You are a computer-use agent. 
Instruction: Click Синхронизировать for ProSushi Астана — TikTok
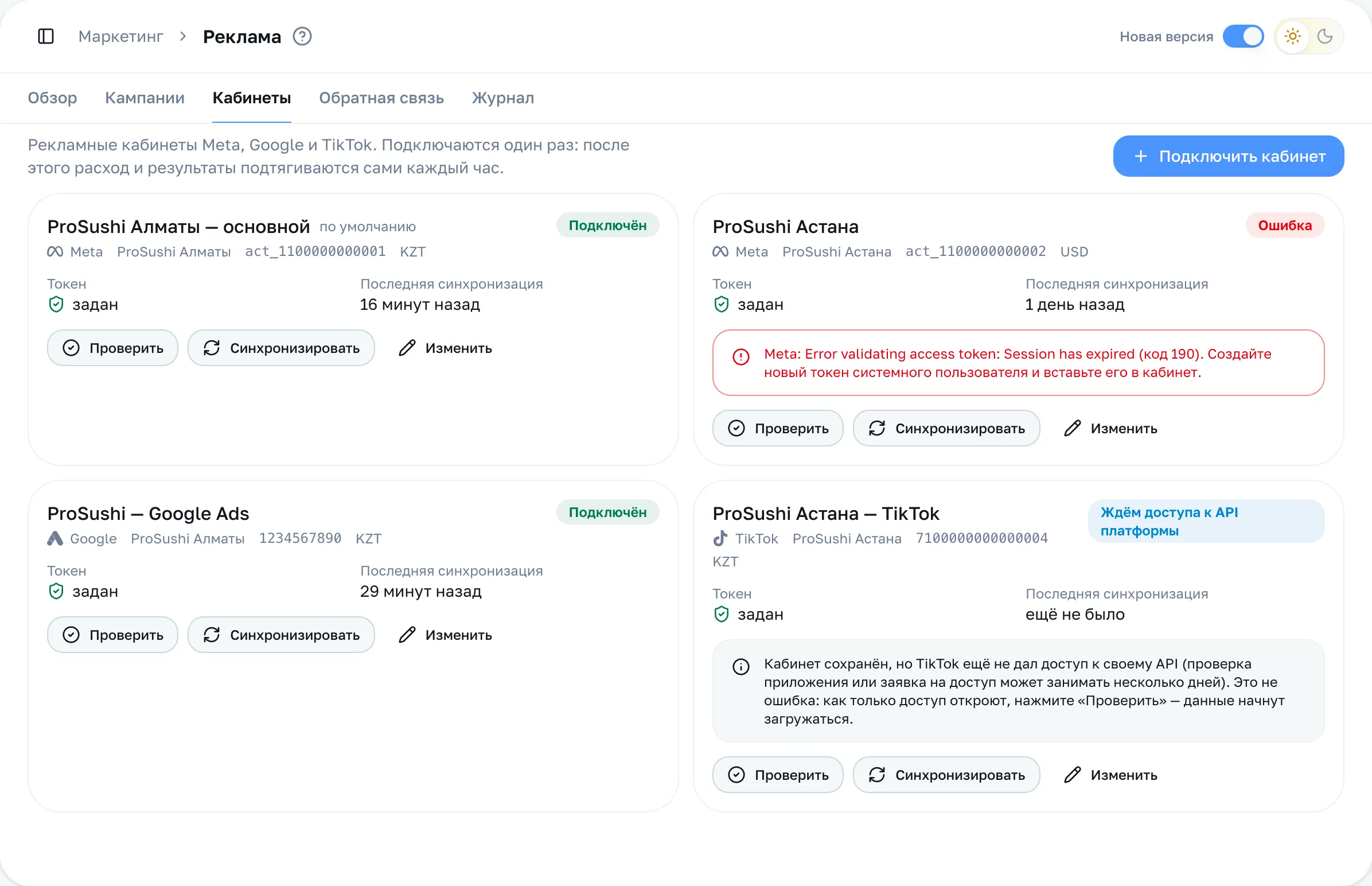point(946,776)
